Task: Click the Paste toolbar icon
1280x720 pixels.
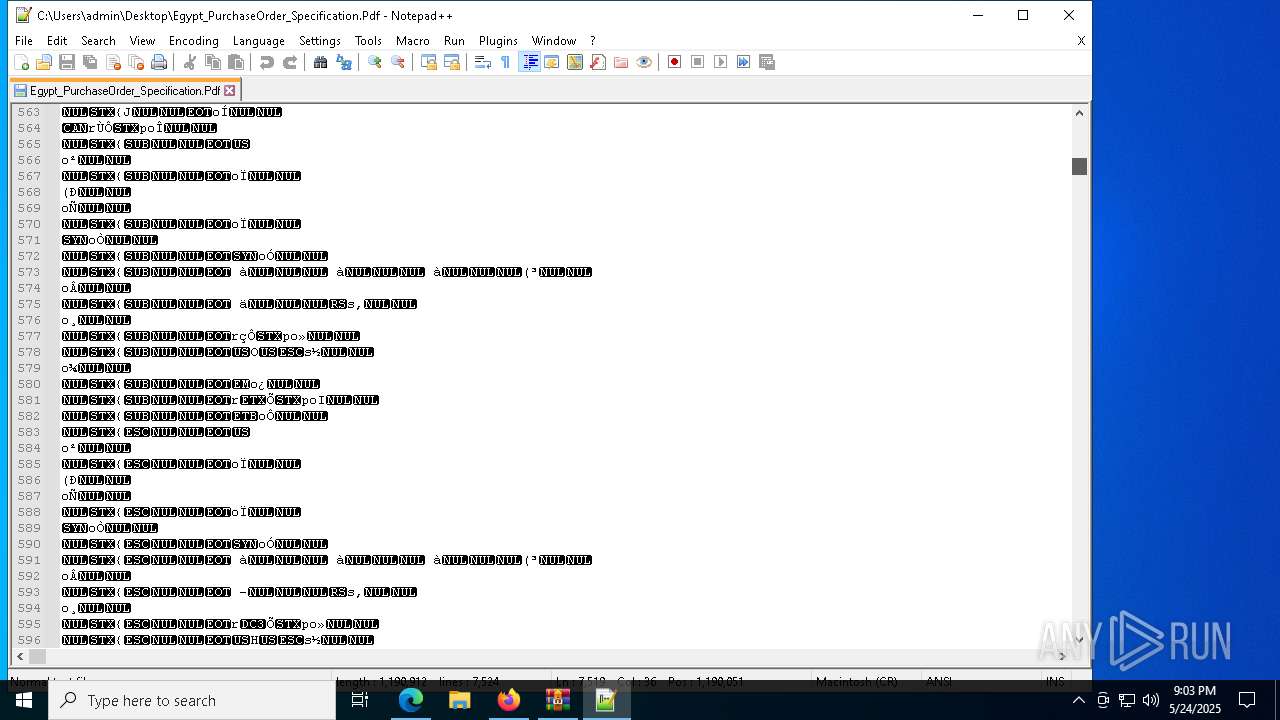Action: (x=236, y=62)
